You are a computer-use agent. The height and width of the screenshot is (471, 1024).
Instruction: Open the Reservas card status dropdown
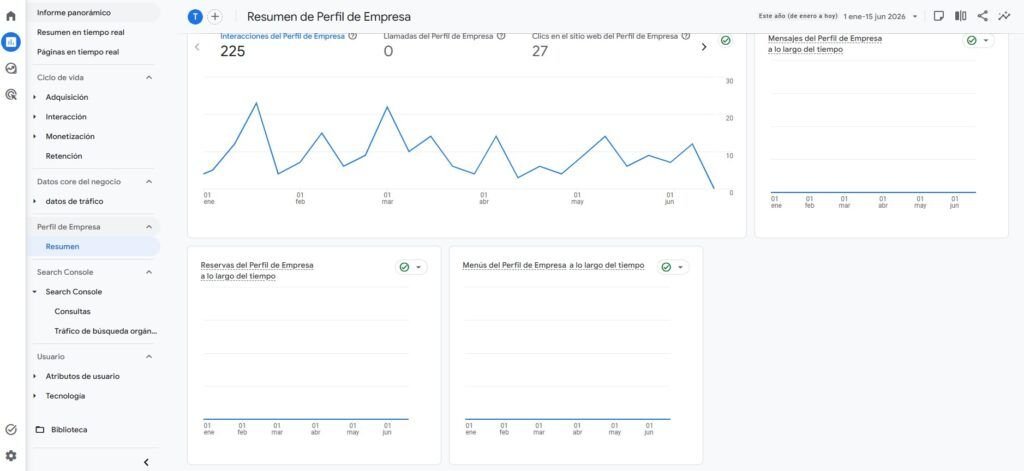(411, 267)
